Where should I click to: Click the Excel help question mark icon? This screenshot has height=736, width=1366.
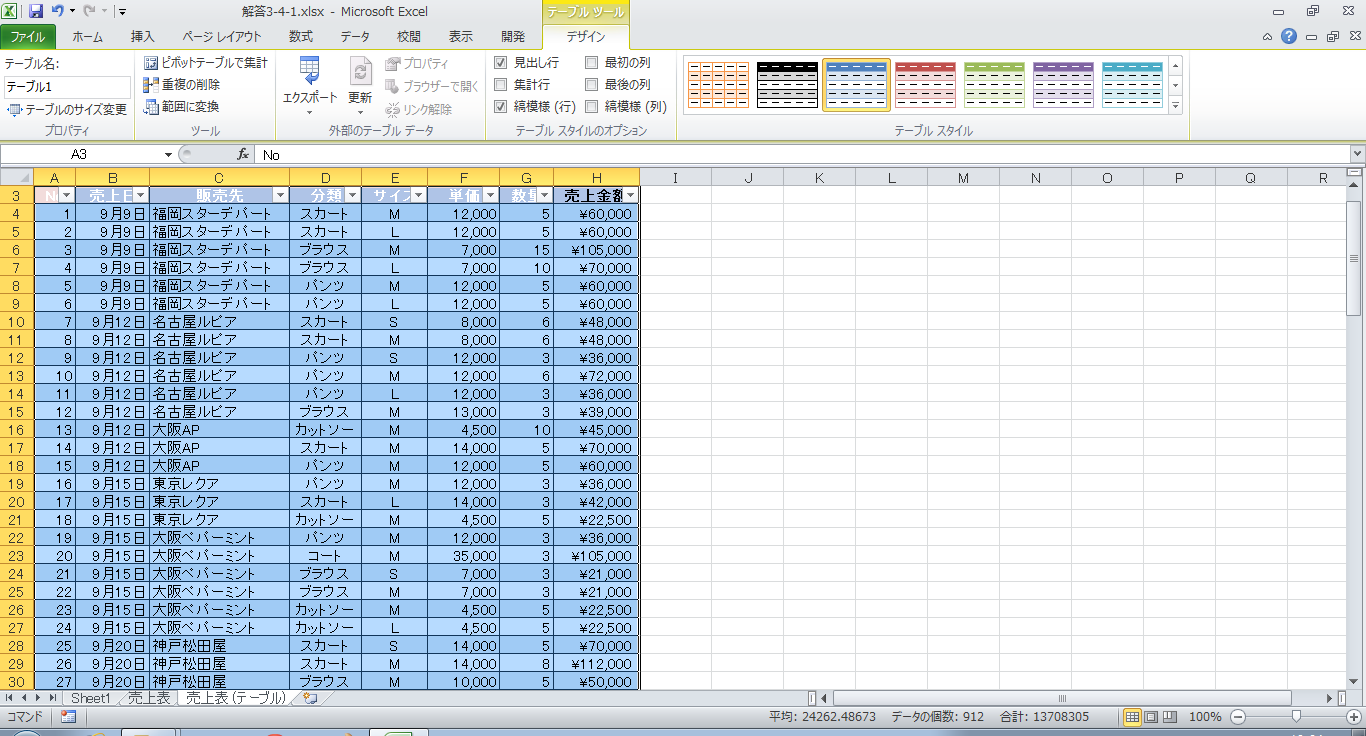[1289, 37]
